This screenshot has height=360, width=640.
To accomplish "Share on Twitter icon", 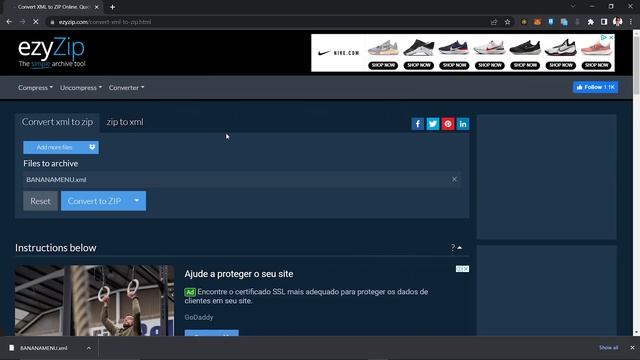I will 433,124.
